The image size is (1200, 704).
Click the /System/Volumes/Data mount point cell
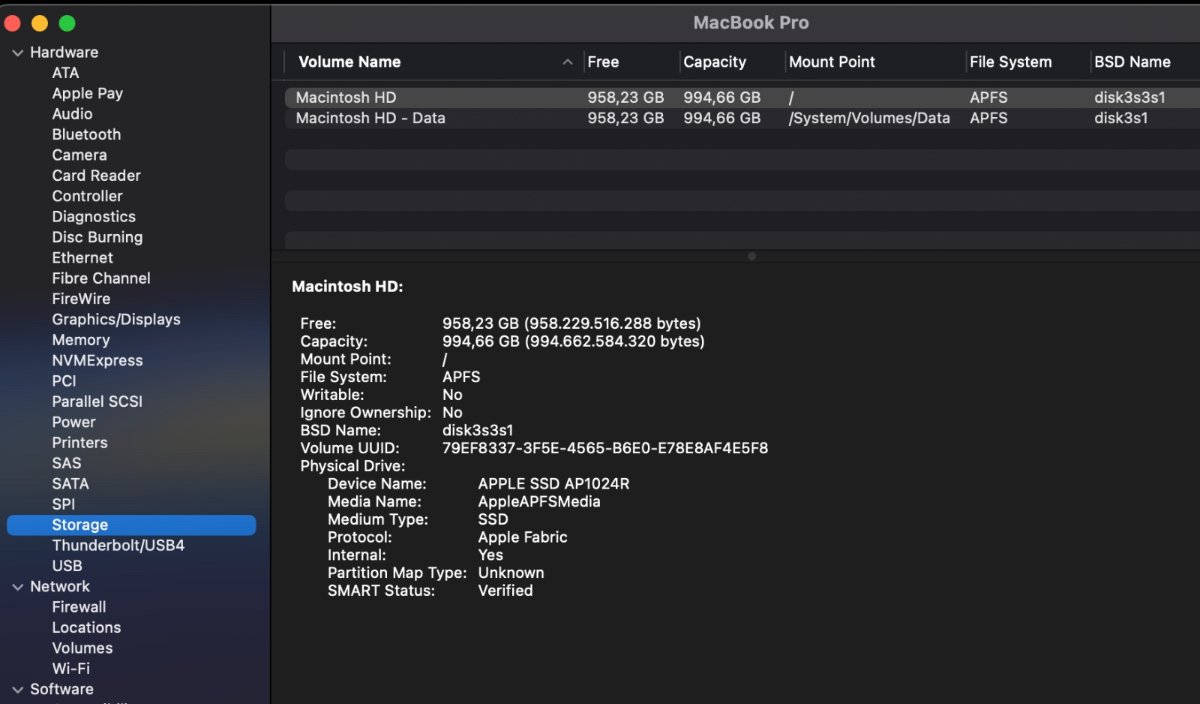(869, 118)
